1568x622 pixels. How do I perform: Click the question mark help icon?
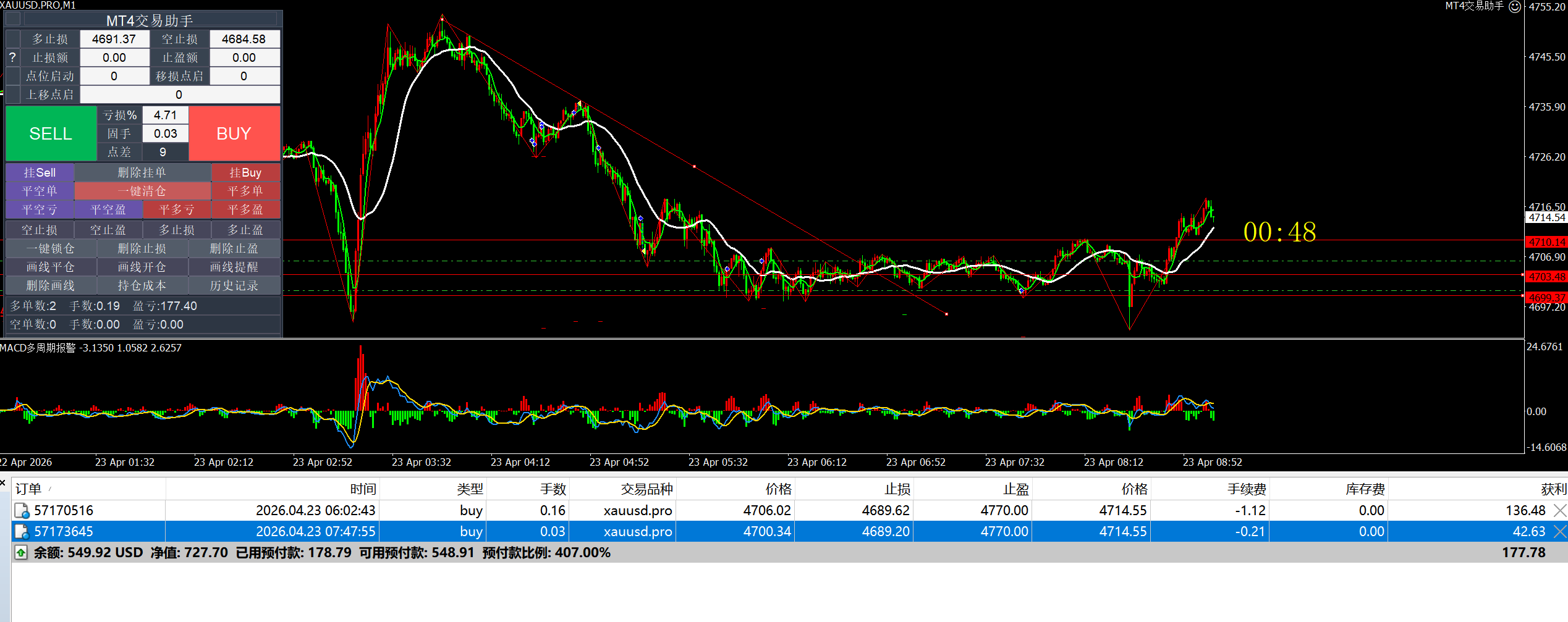12,57
